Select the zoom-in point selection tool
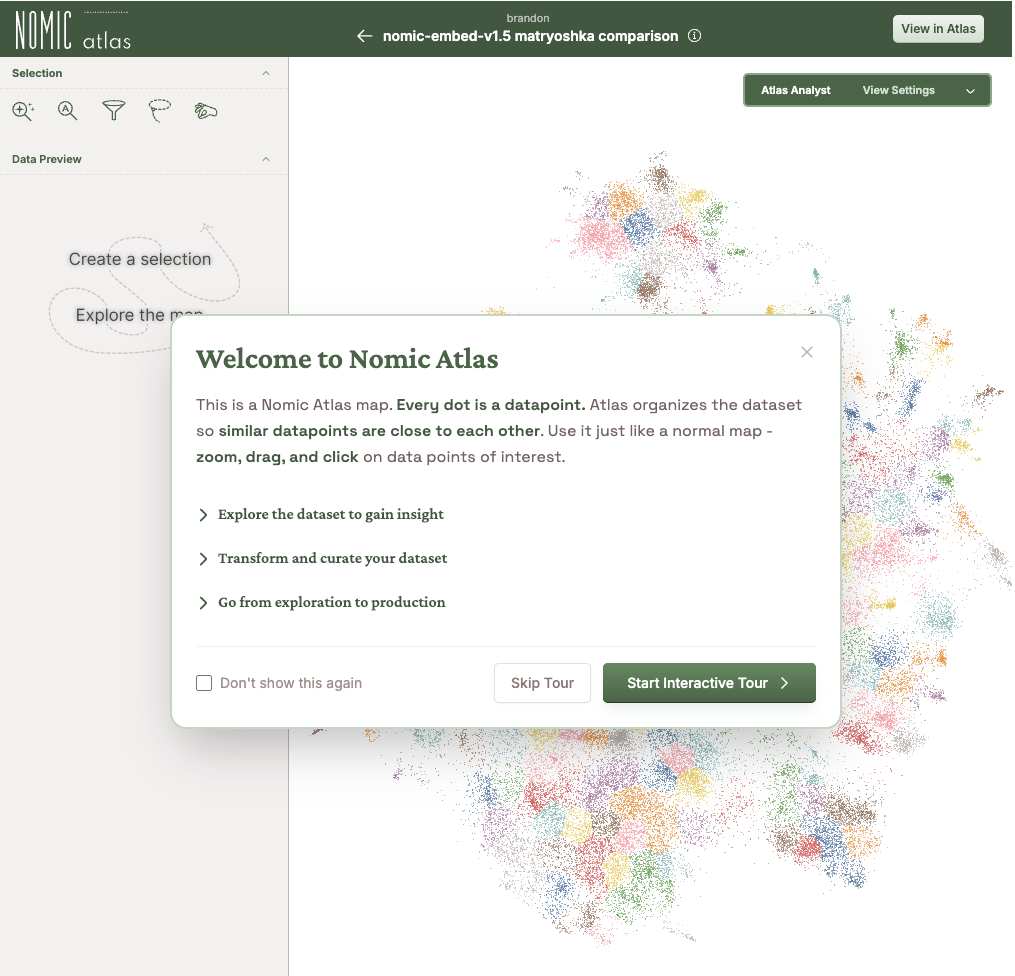The image size is (1015, 976). [23, 111]
